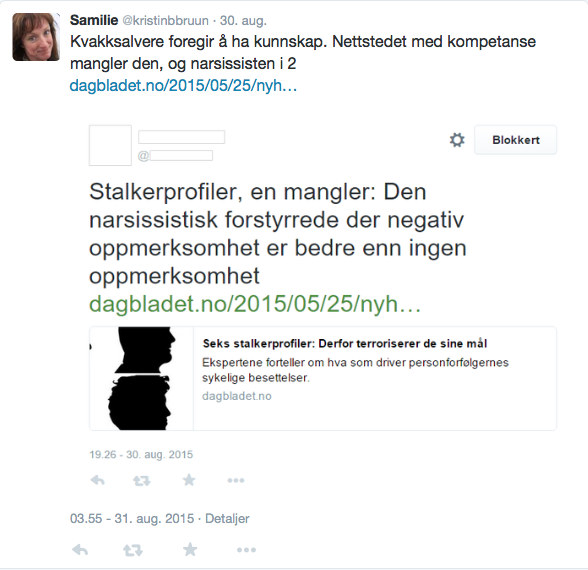Click the 19.26 - 30. aug. 2015 timestamp
Screen dimensions: 588x570
(141, 454)
